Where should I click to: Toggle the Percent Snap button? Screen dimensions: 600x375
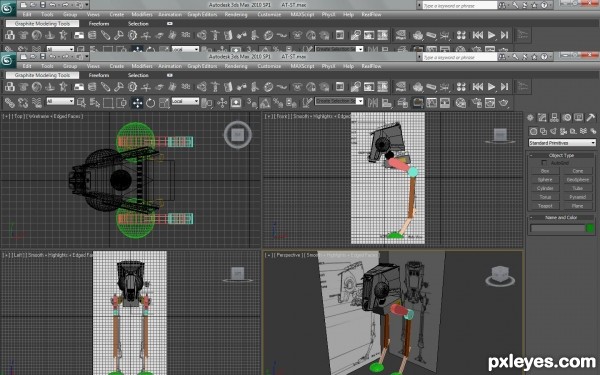[x=278, y=103]
